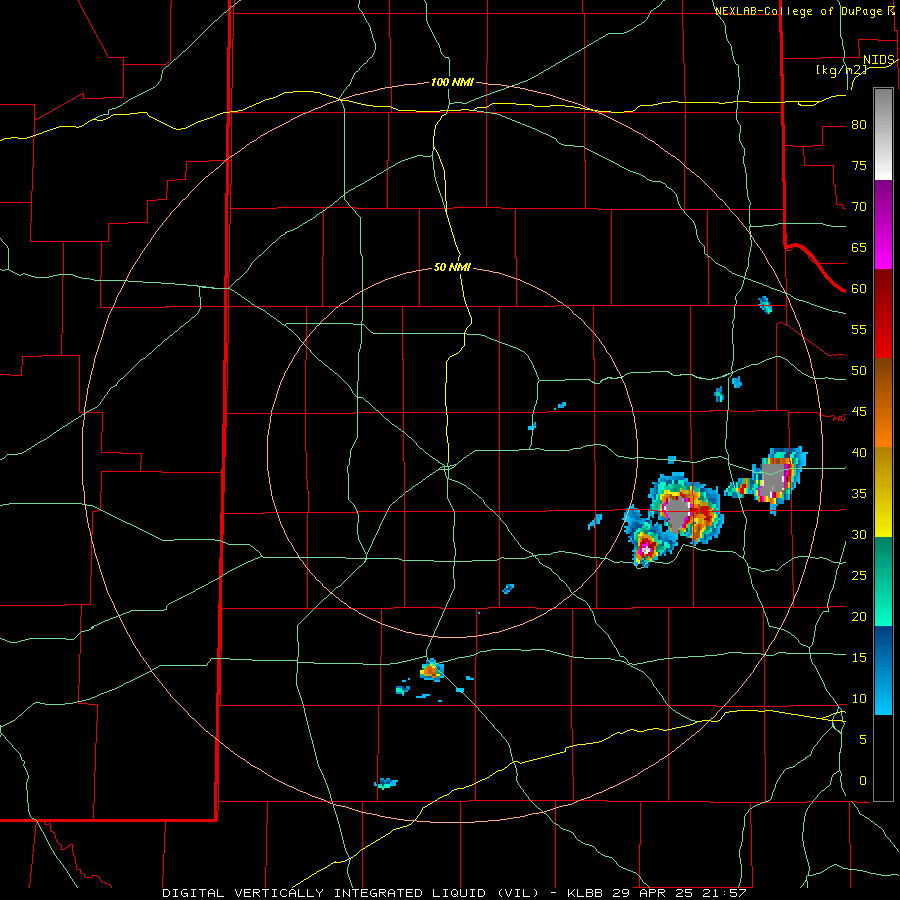The image size is (900, 900).
Task: Select the 50 value on the VIL scale
Action: point(859,370)
